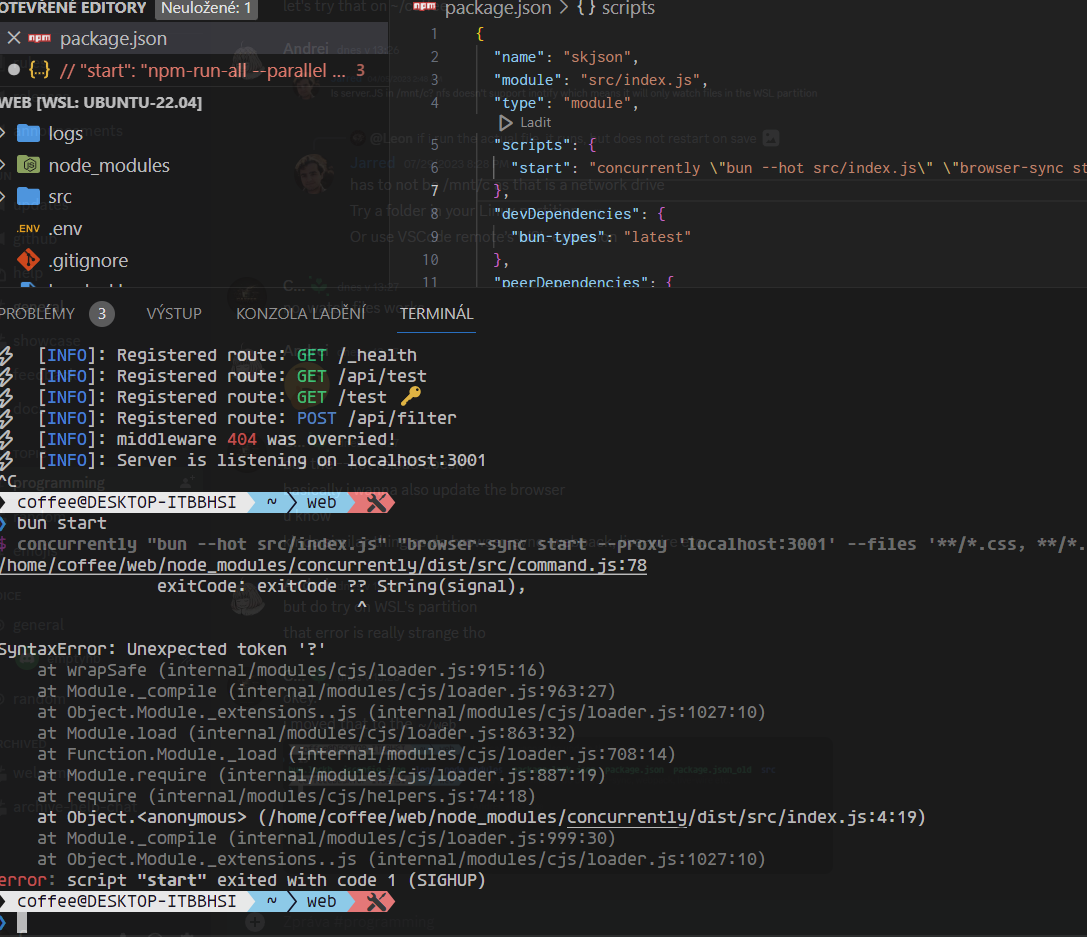Switch to the VÝSTUP tab

173,312
